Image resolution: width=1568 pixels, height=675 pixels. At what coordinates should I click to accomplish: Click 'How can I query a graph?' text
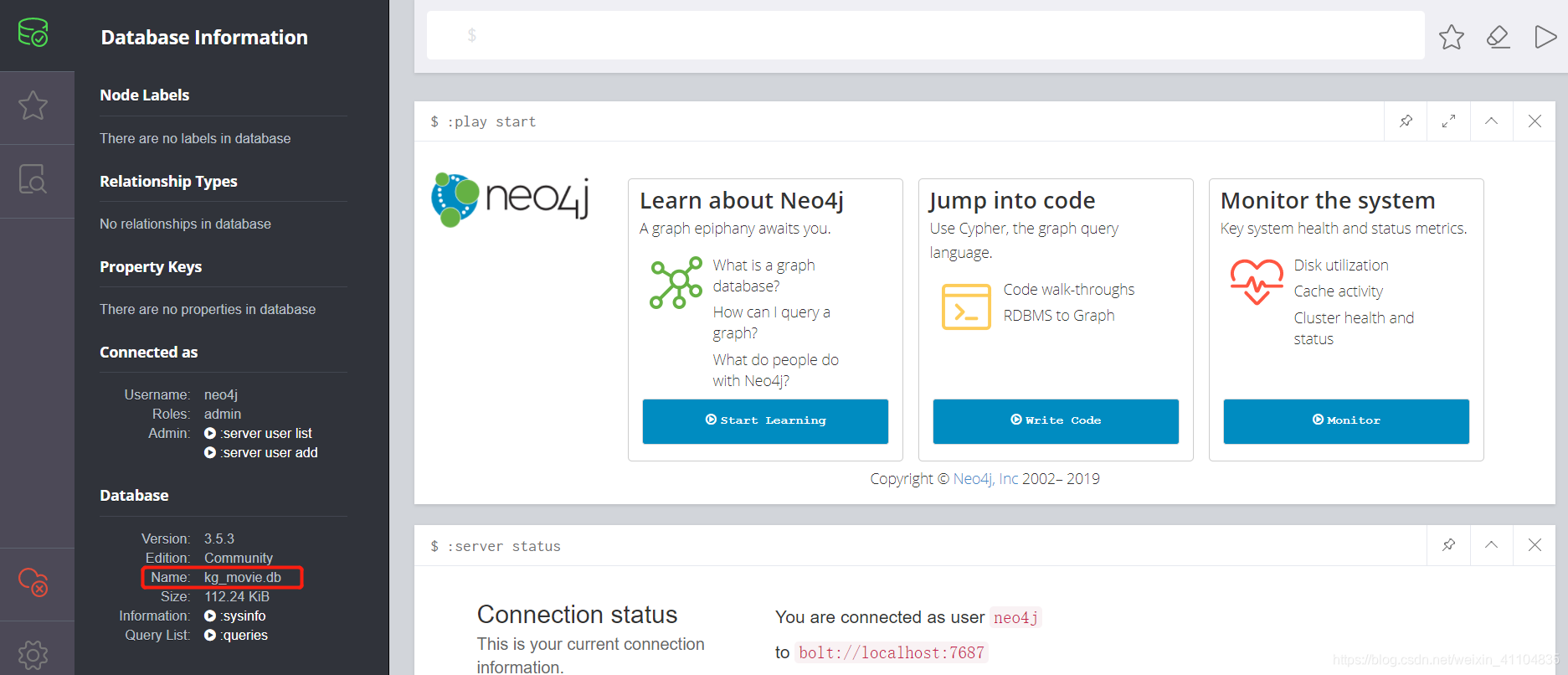[772, 322]
